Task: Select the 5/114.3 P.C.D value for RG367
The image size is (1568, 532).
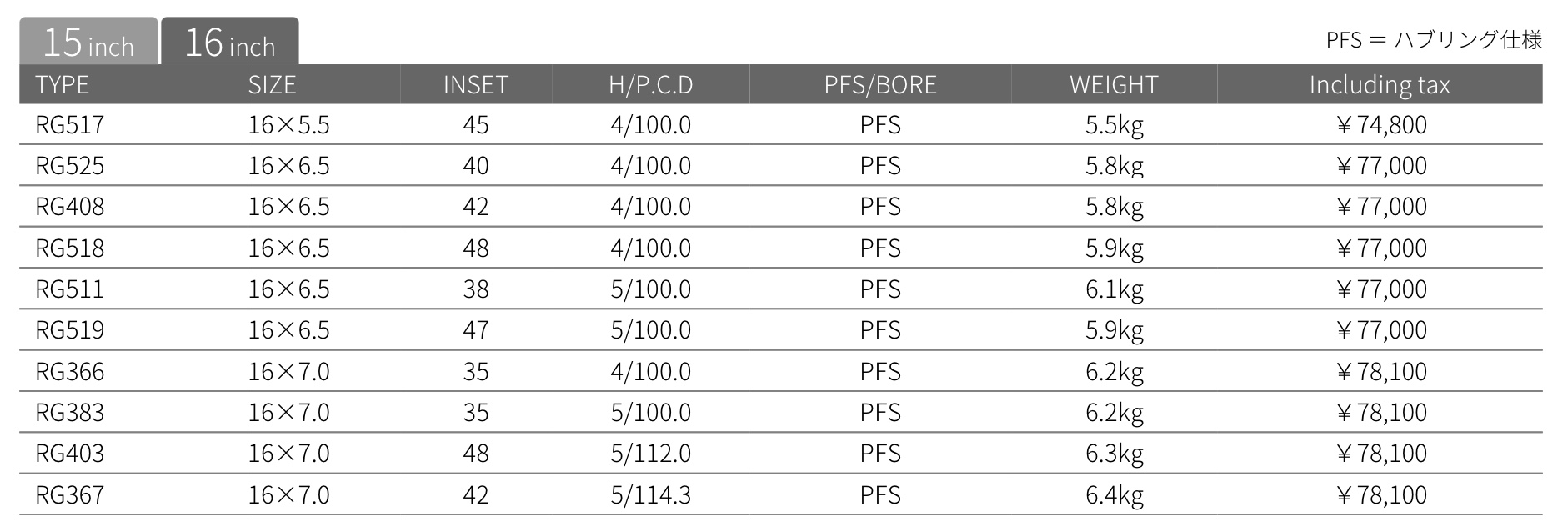Action: pos(650,495)
